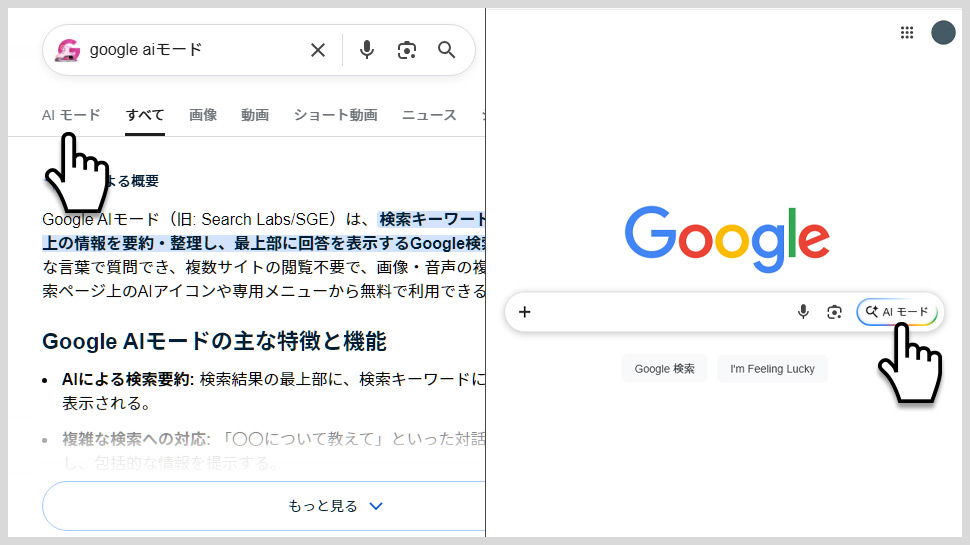Click the Google logo on the homepage
This screenshot has height=545, width=970.
pos(727,239)
